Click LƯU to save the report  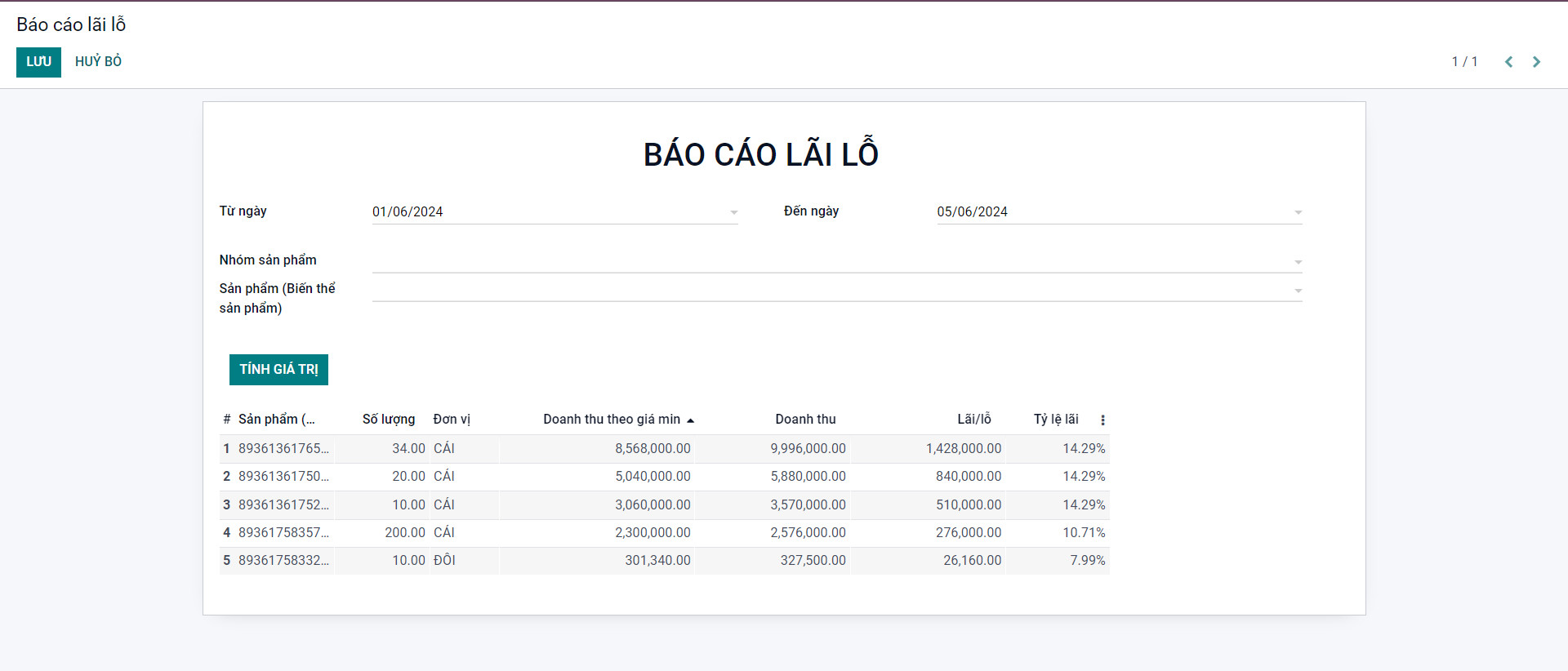point(38,62)
